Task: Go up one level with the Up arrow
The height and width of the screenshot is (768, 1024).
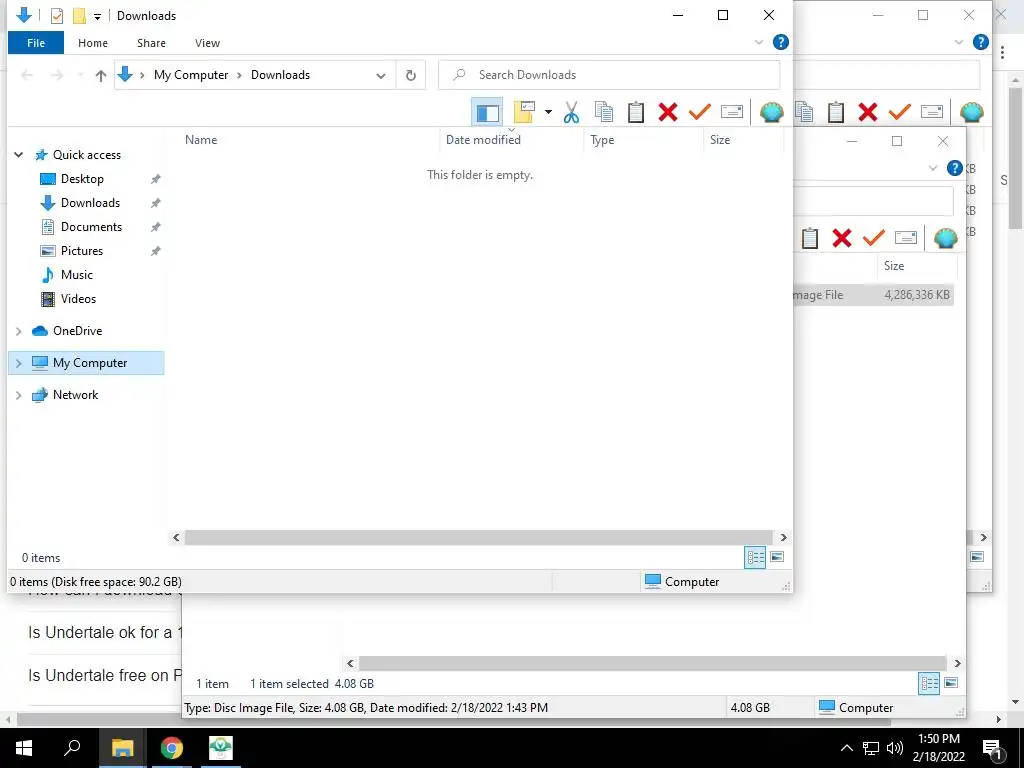Action: pyautogui.click(x=101, y=75)
